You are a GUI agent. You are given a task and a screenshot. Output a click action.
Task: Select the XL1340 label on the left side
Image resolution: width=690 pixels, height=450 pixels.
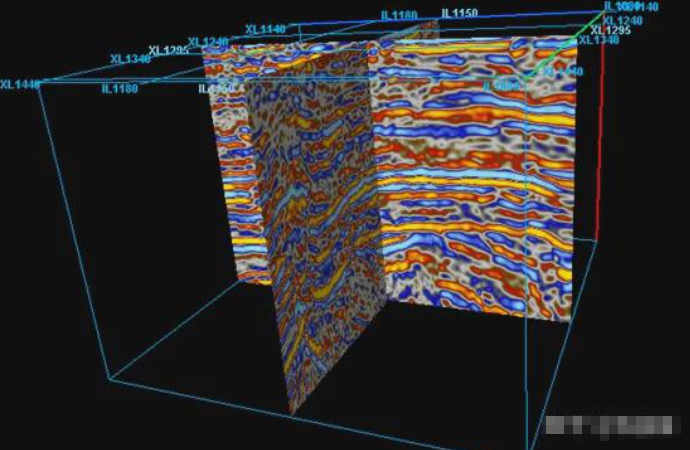click(x=130, y=59)
